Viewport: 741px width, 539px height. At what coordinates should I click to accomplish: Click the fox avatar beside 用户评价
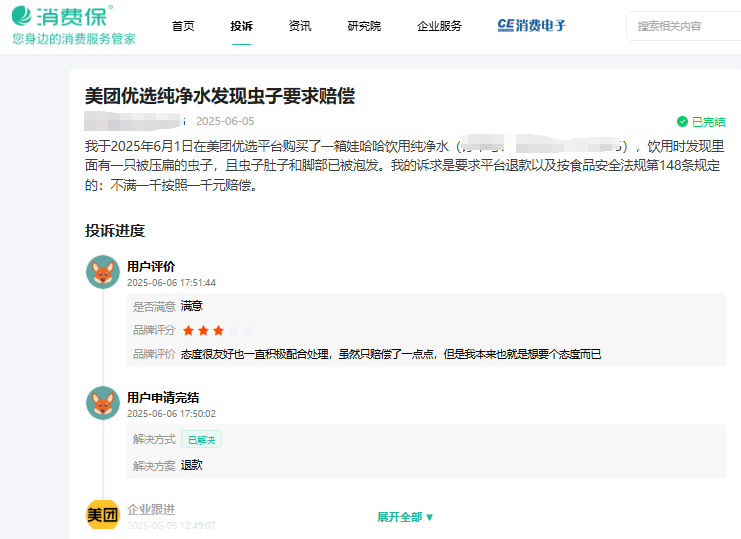(x=103, y=272)
